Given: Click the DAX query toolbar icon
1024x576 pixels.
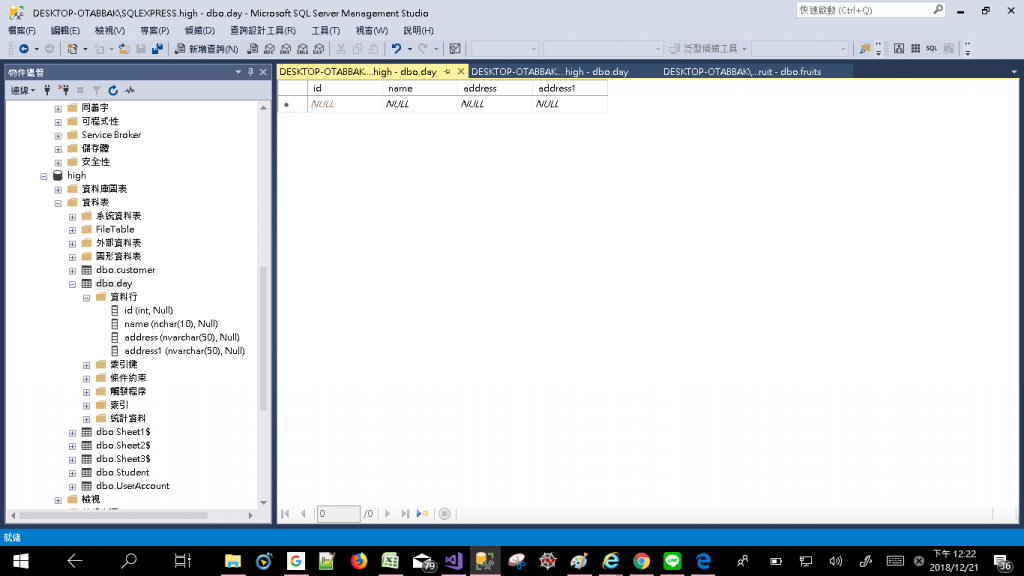Looking at the screenshot, I should pyautogui.click(x=319, y=49).
